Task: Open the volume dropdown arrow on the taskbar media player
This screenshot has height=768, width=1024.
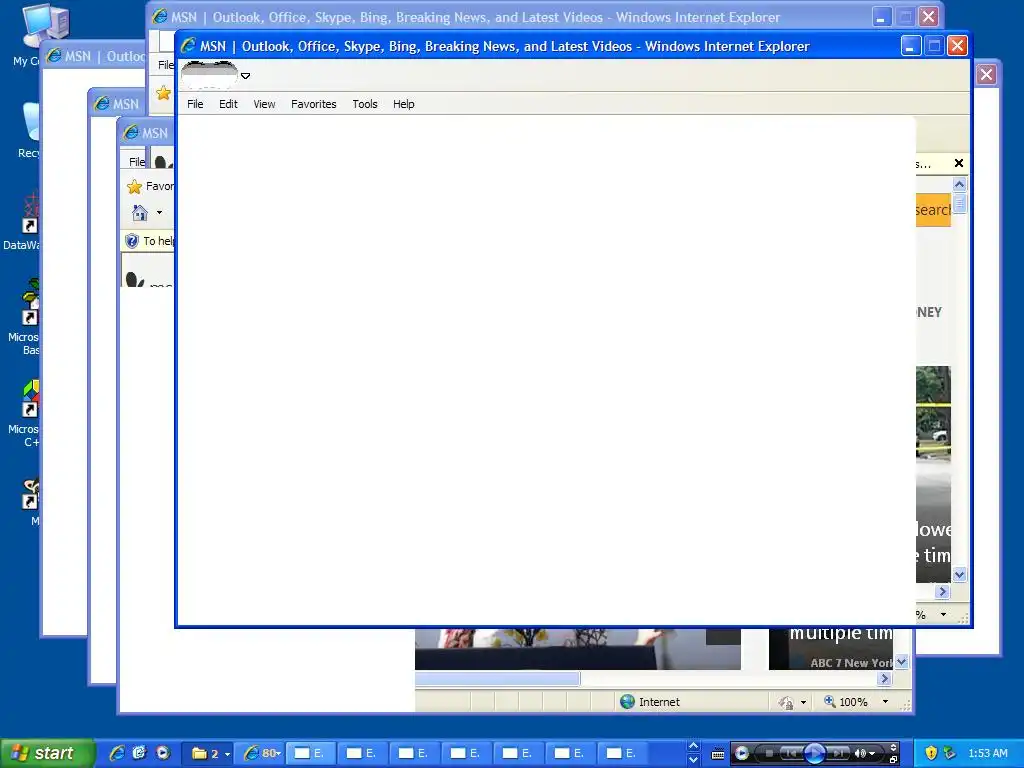Action: pyautogui.click(x=872, y=754)
